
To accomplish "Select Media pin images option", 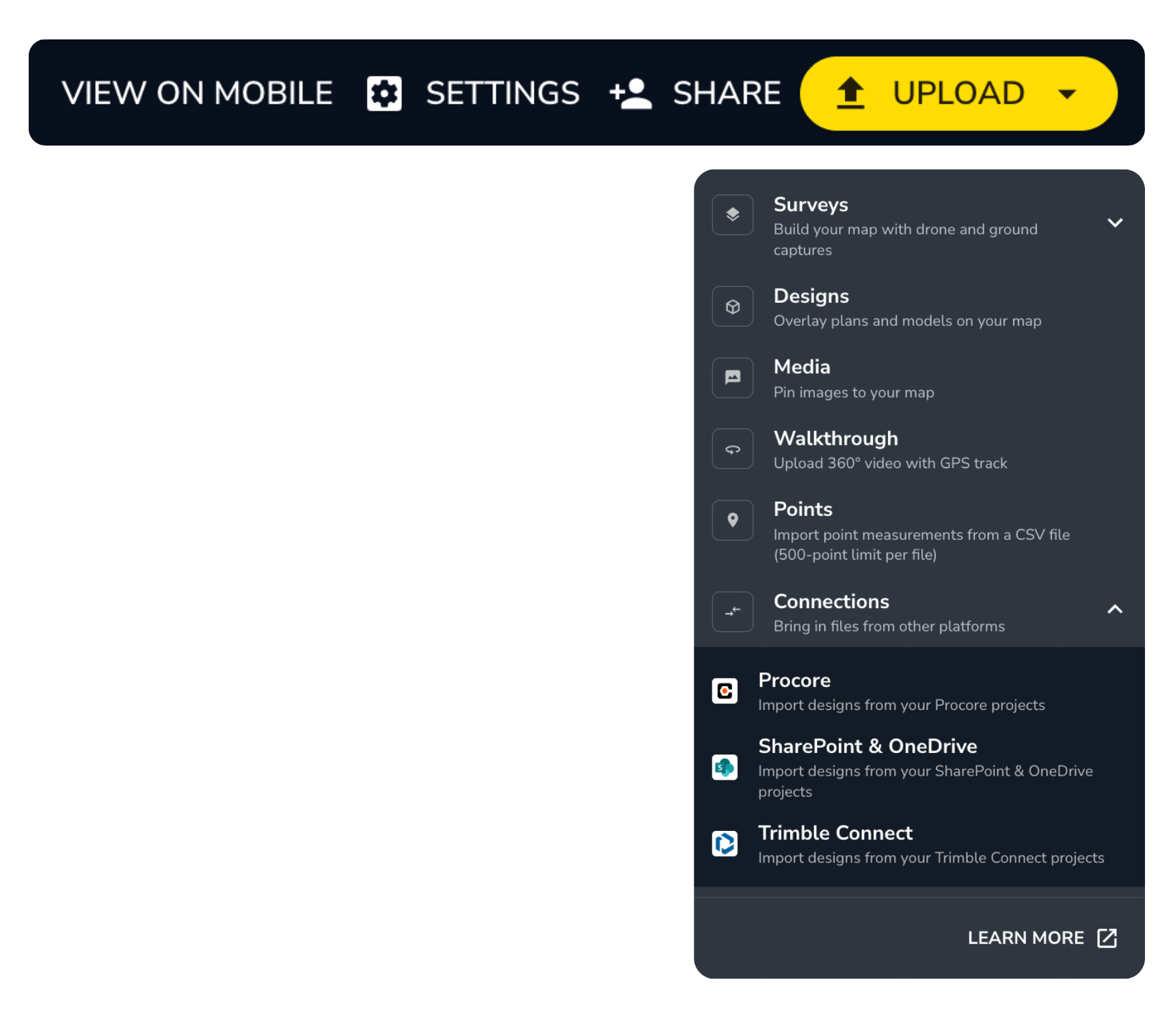I will tap(919, 379).
